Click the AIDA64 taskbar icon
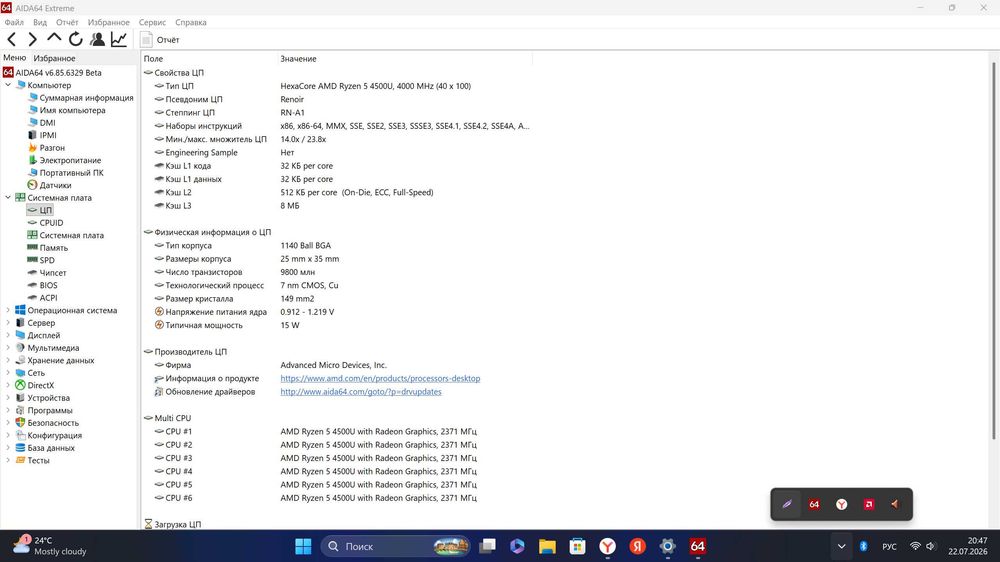 click(x=698, y=546)
